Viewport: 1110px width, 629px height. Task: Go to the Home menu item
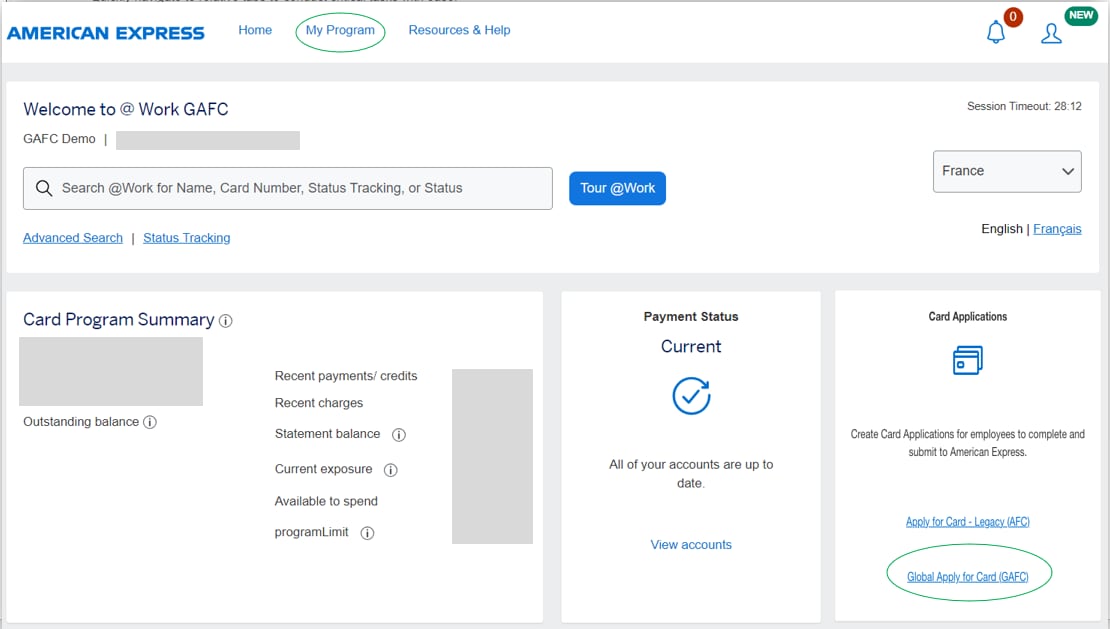[x=255, y=30]
